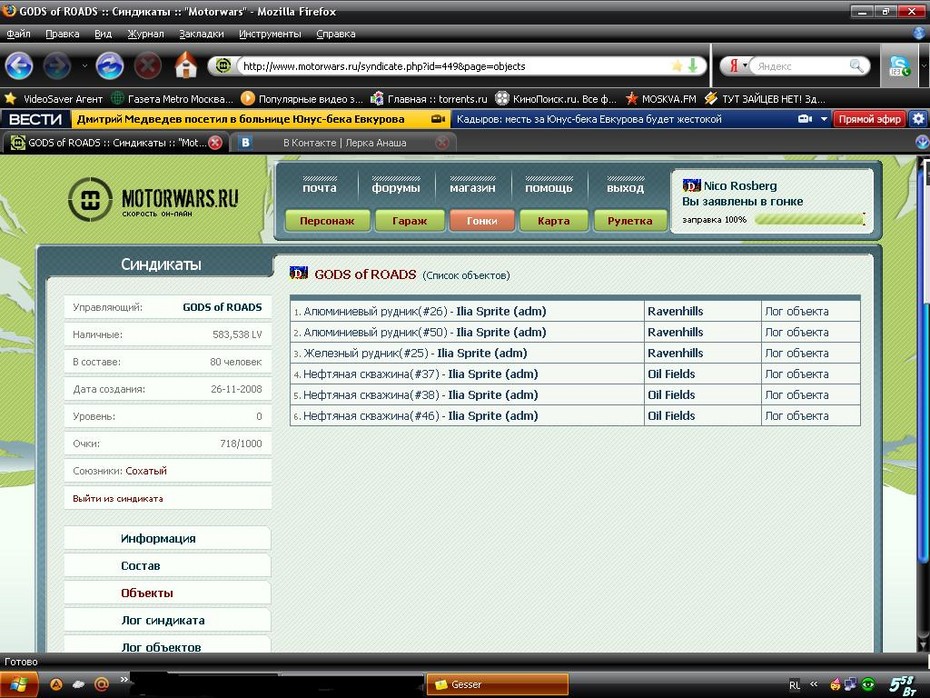Click the Прямой эфир button

[x=870, y=119]
